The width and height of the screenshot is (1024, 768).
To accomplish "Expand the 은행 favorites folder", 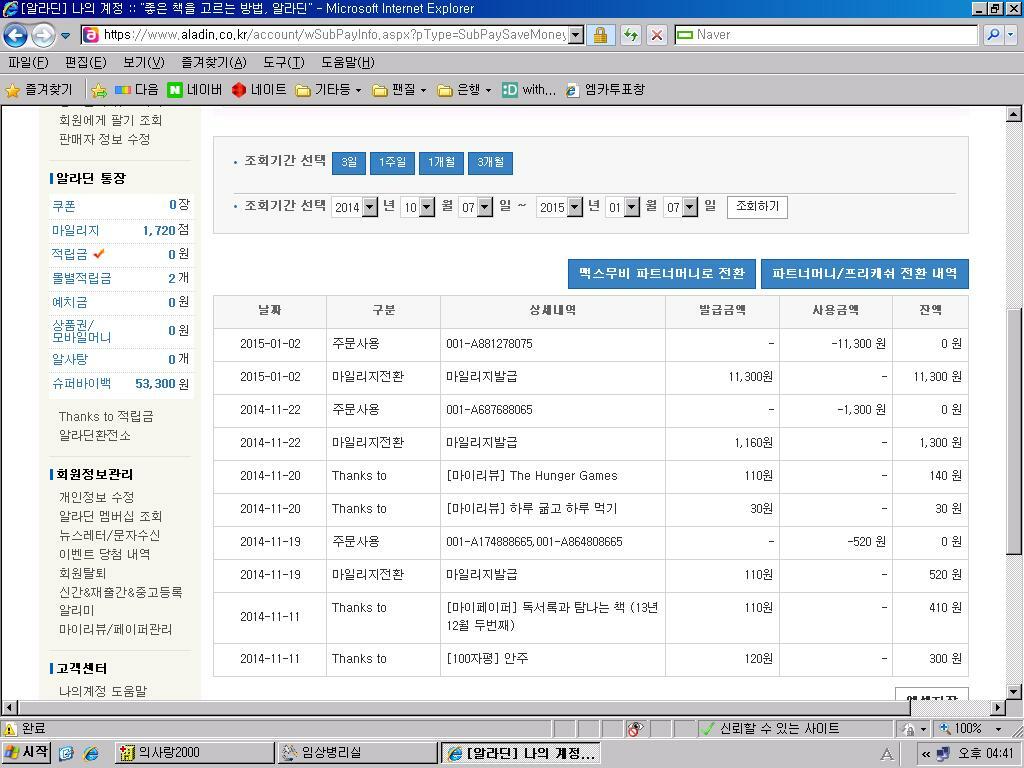I will coord(464,89).
